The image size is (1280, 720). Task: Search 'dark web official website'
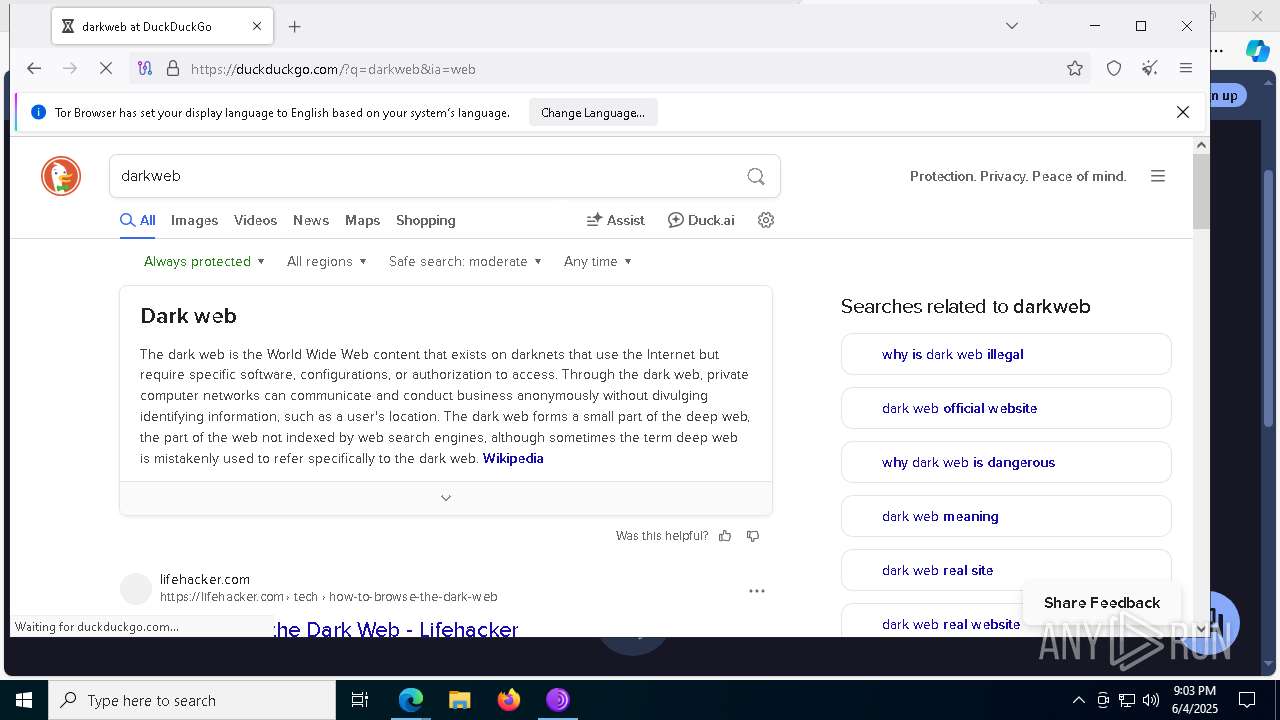click(x=1006, y=408)
